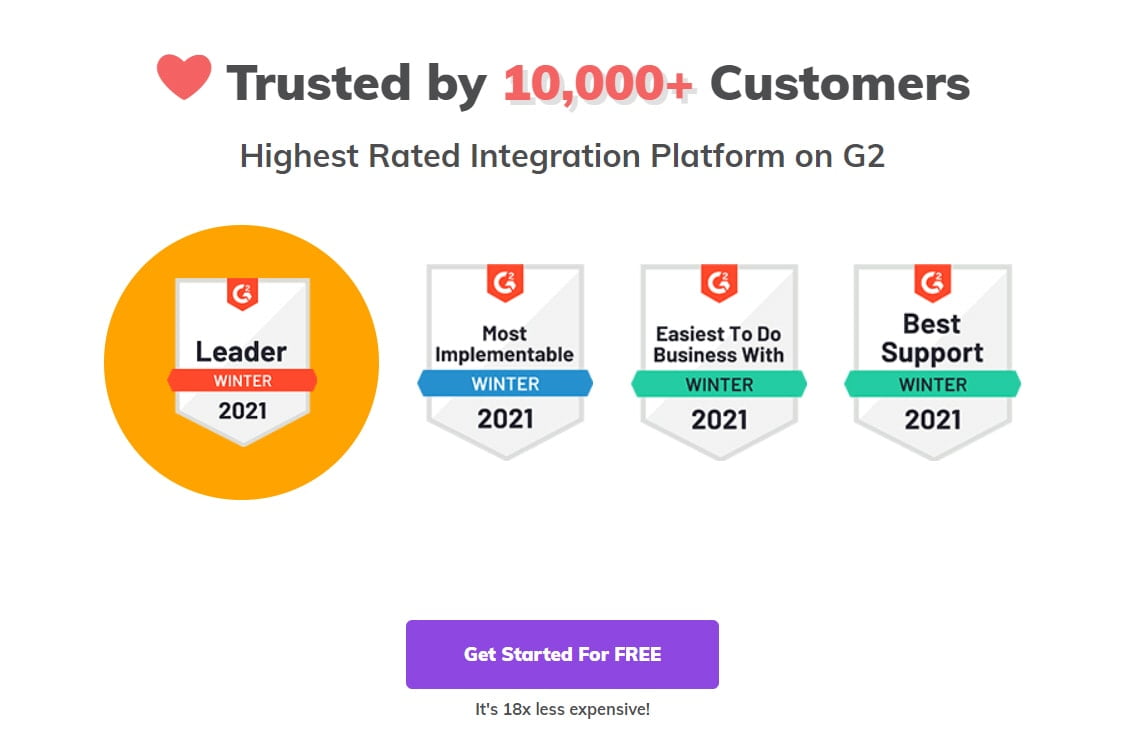Click 2021 on the Leader badge
This screenshot has height=755, width=1124.
click(243, 408)
